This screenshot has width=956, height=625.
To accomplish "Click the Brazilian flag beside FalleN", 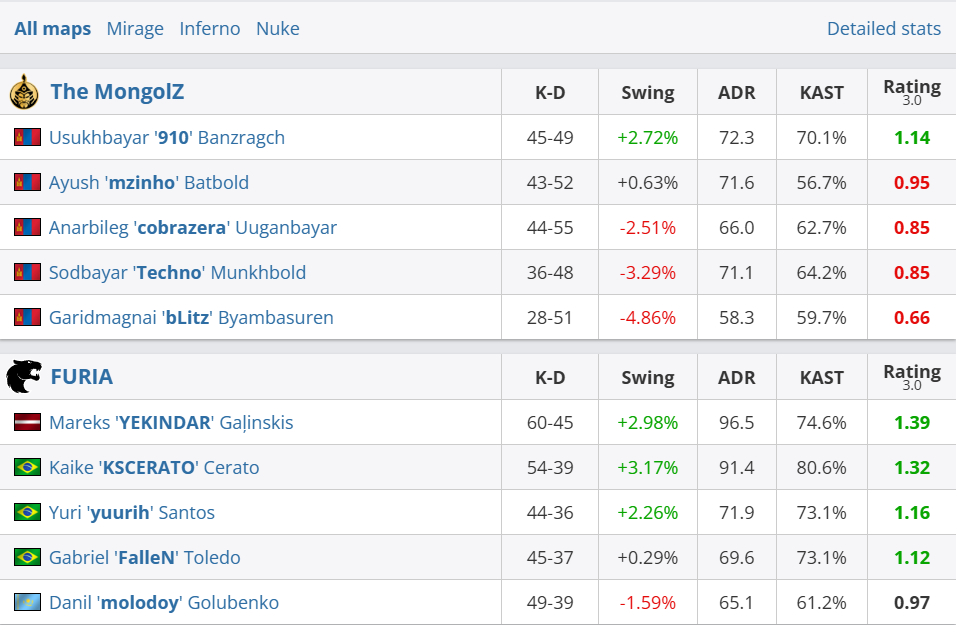I will 27,557.
